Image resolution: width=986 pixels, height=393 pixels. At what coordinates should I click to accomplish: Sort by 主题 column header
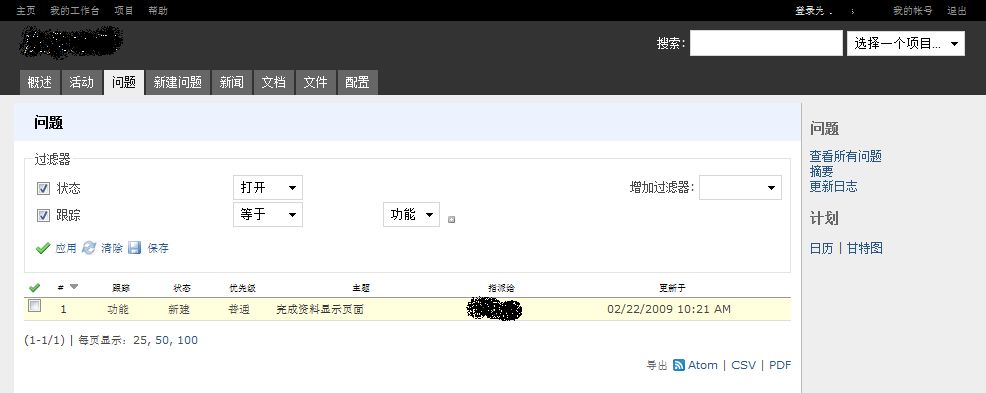pyautogui.click(x=361, y=289)
